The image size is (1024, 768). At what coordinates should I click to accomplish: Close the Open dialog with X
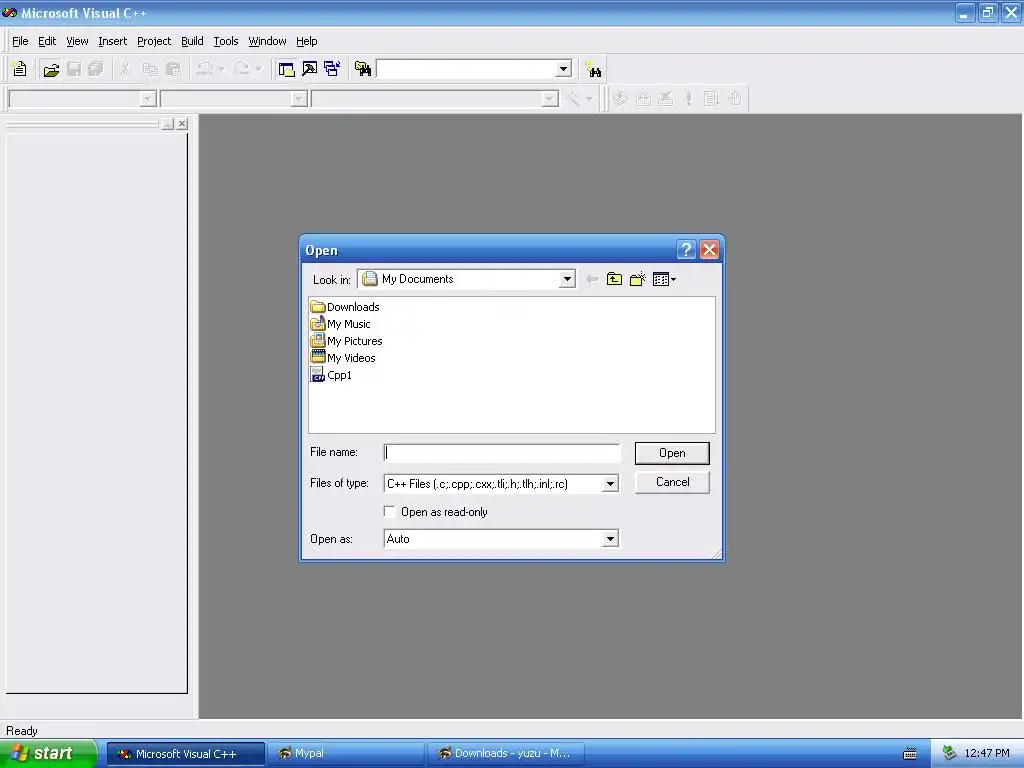click(709, 249)
